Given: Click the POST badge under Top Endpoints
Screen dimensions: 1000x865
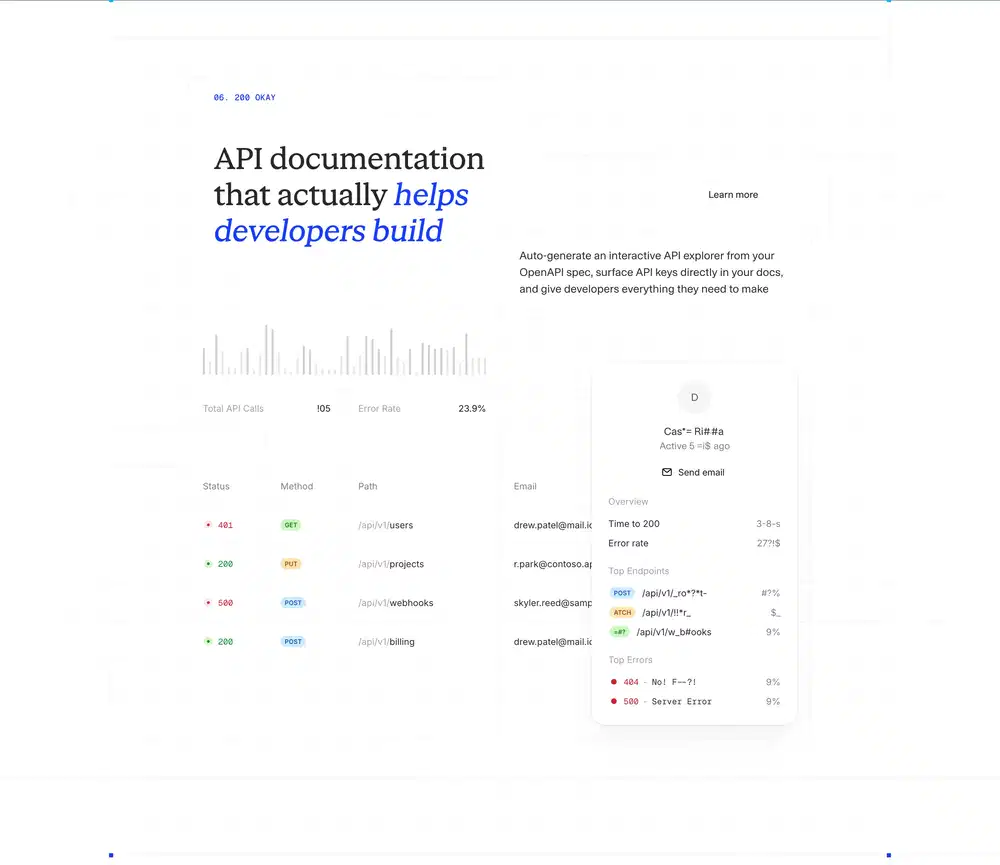Looking at the screenshot, I should click(622, 593).
